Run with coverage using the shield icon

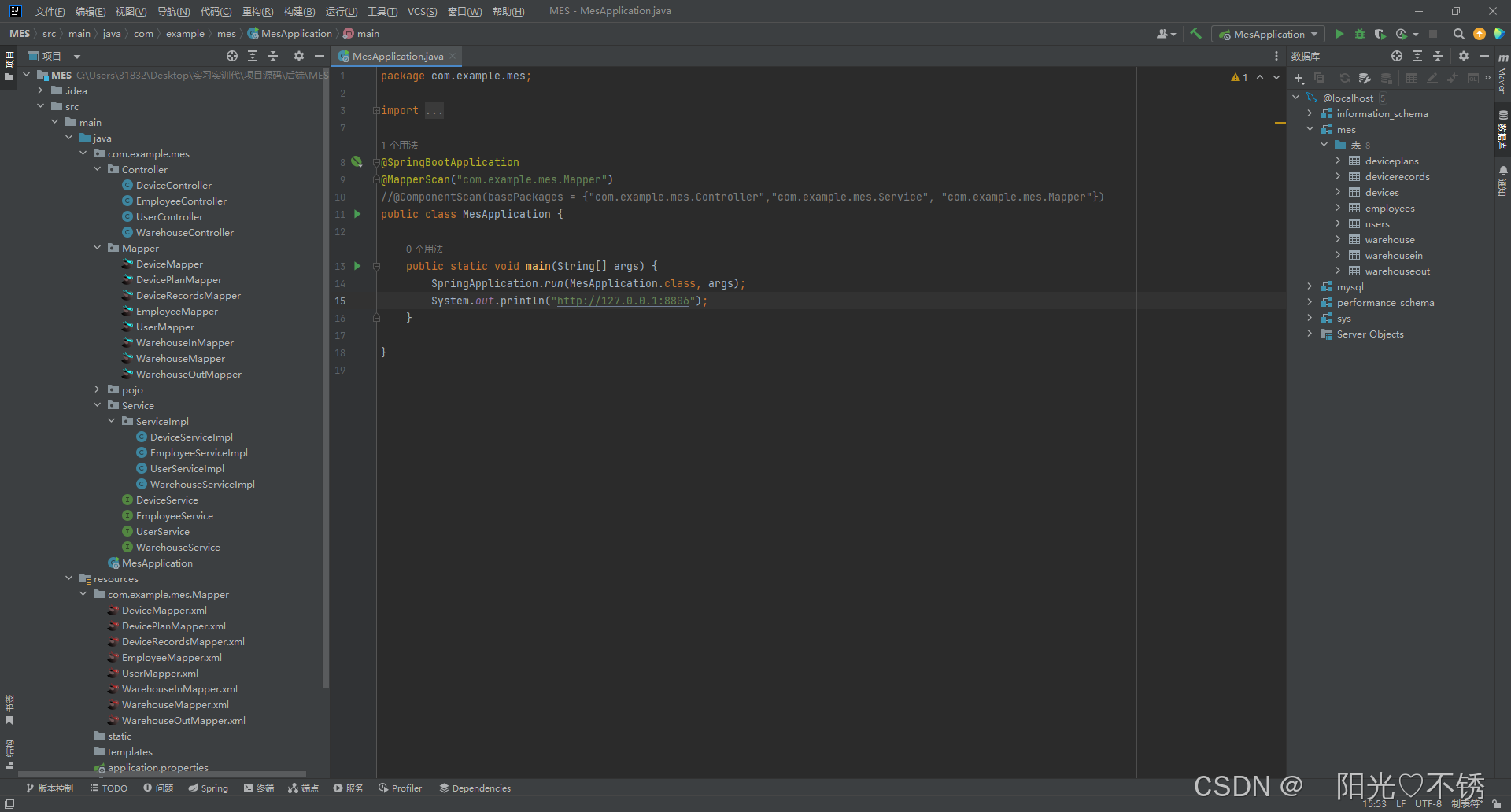(1380, 34)
